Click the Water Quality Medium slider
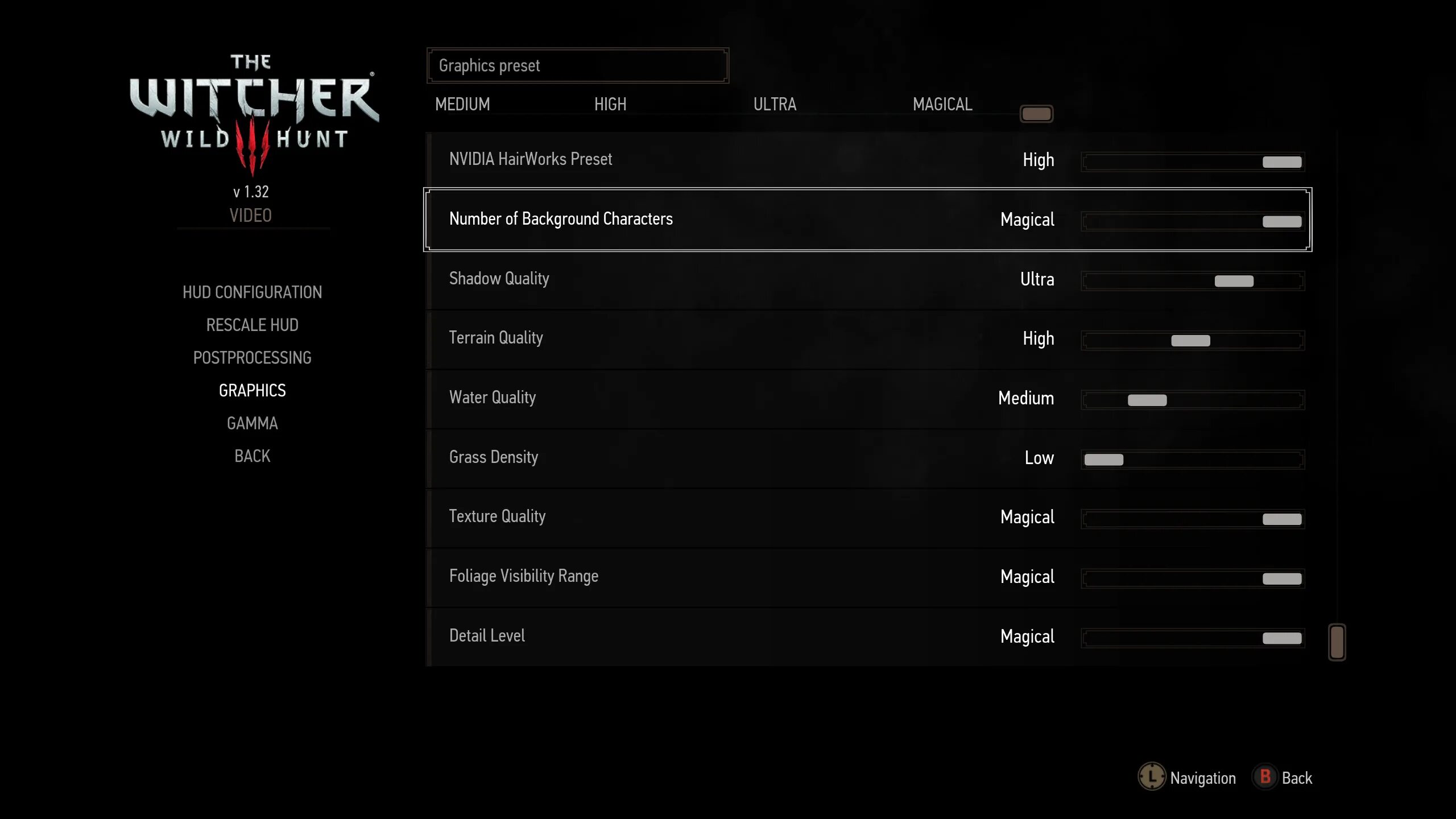Screen dimensions: 1456x819 click(x=1147, y=399)
